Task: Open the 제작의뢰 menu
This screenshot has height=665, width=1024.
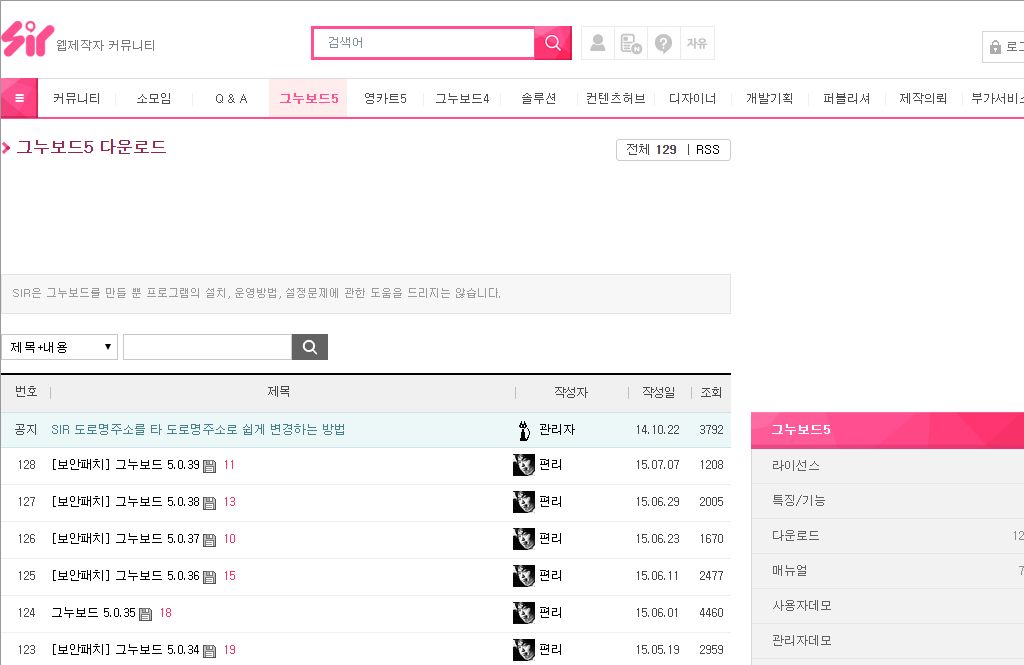Action: point(923,99)
